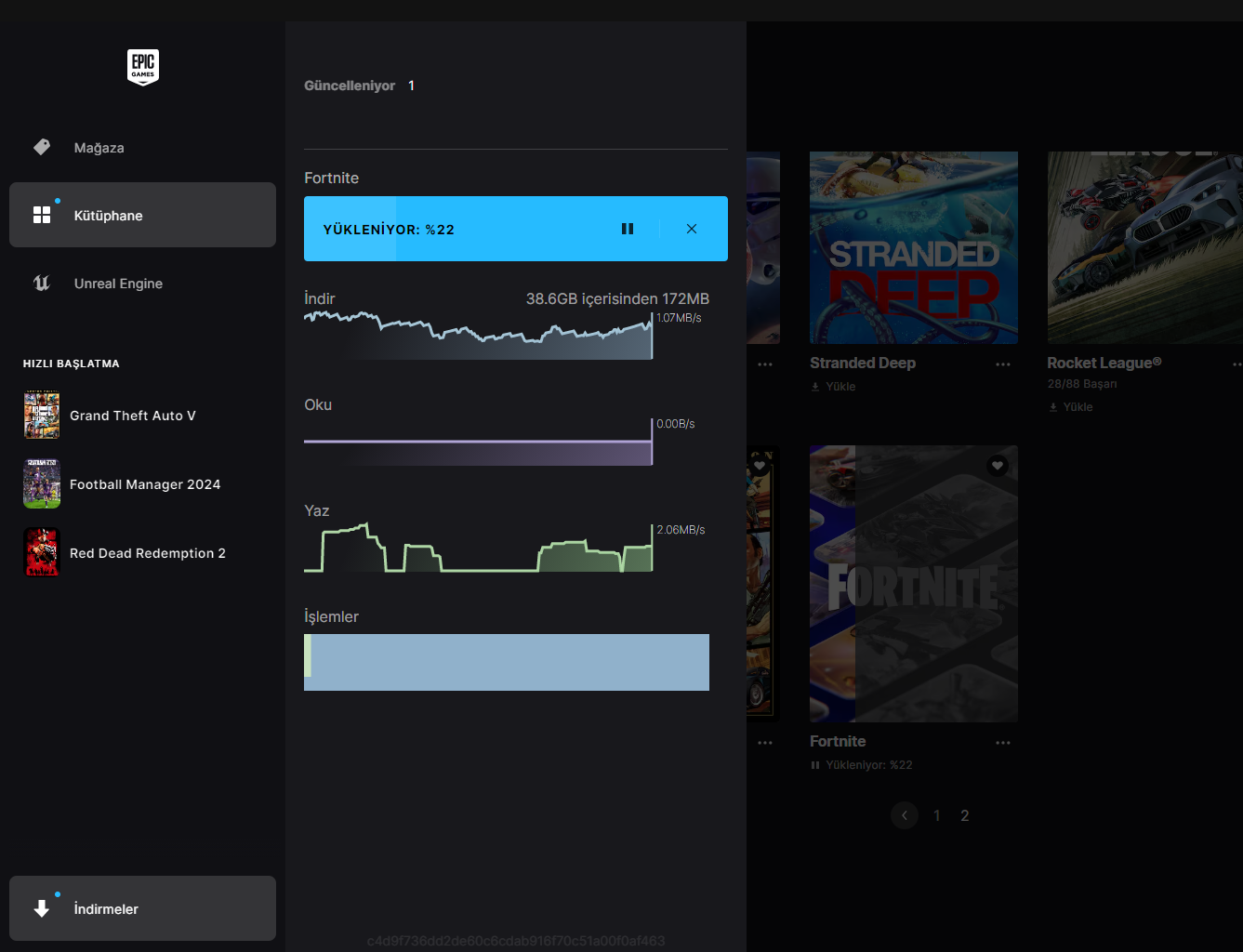This screenshot has width=1243, height=952.
Task: Click Football Manager 2024 label
Action: point(145,484)
